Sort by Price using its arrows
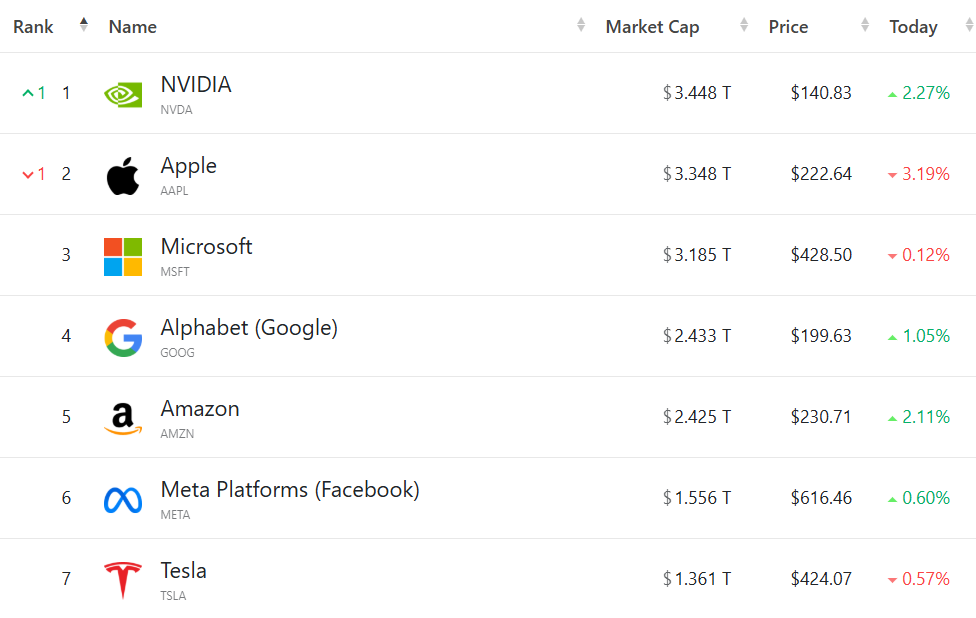 coord(865,26)
